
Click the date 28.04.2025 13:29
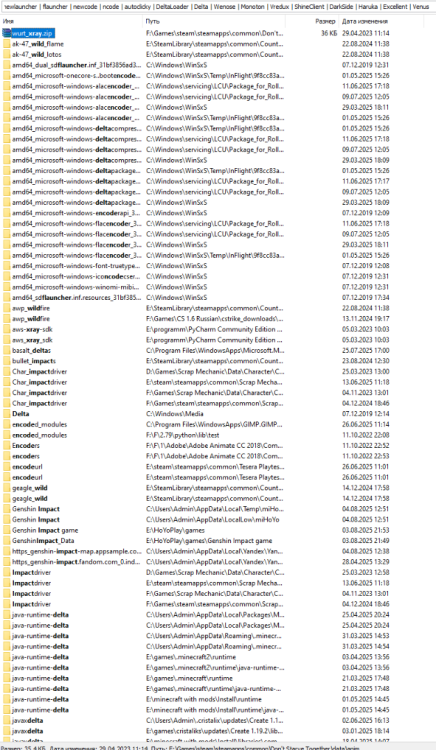366,562
